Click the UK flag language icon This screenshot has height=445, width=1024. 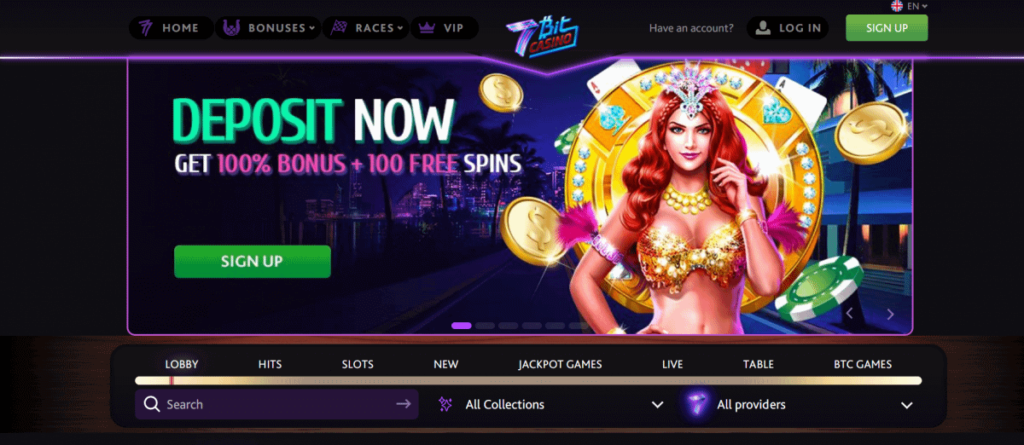point(897,6)
